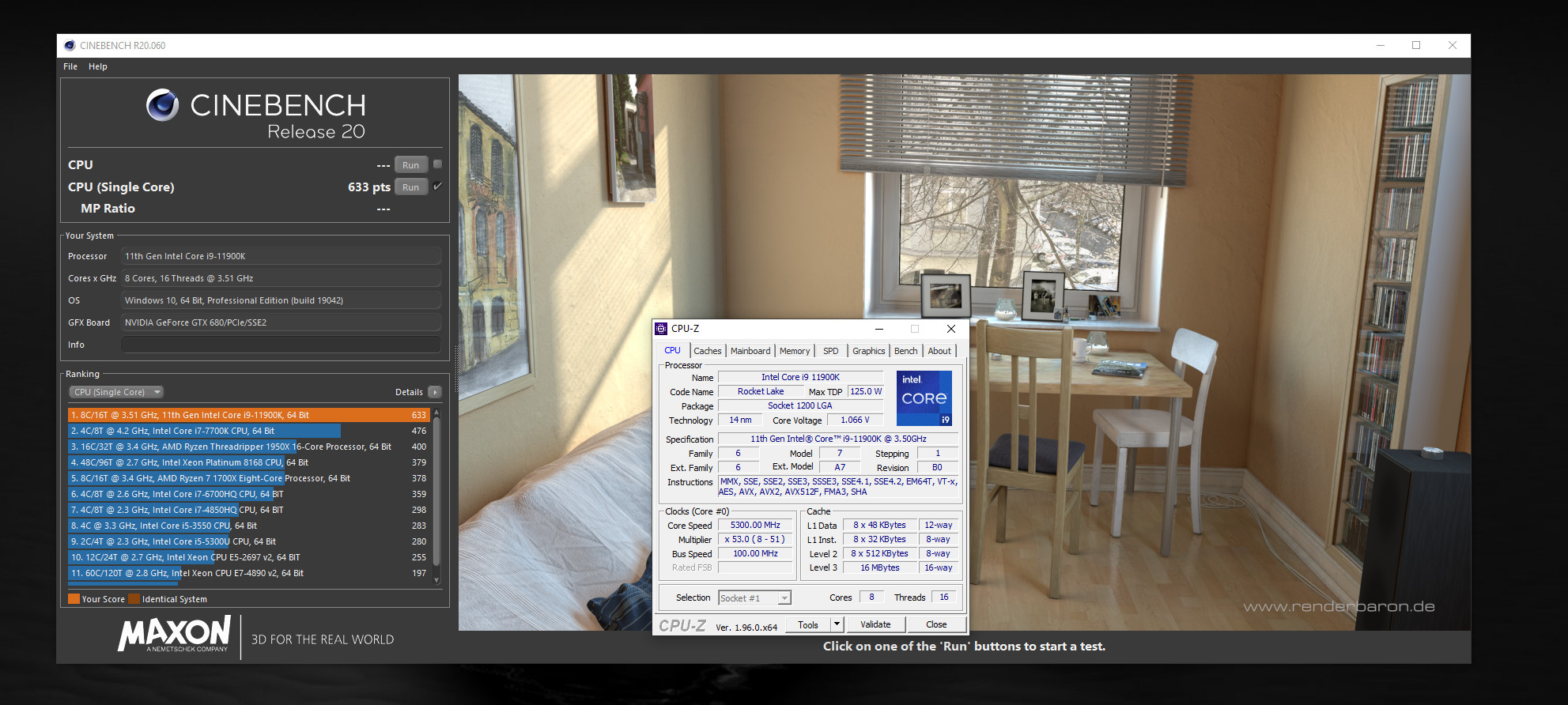Click the Multiplier value 'x 53.0 (8 - 51)'
Viewport: 1568px width, 705px height.
click(755, 539)
